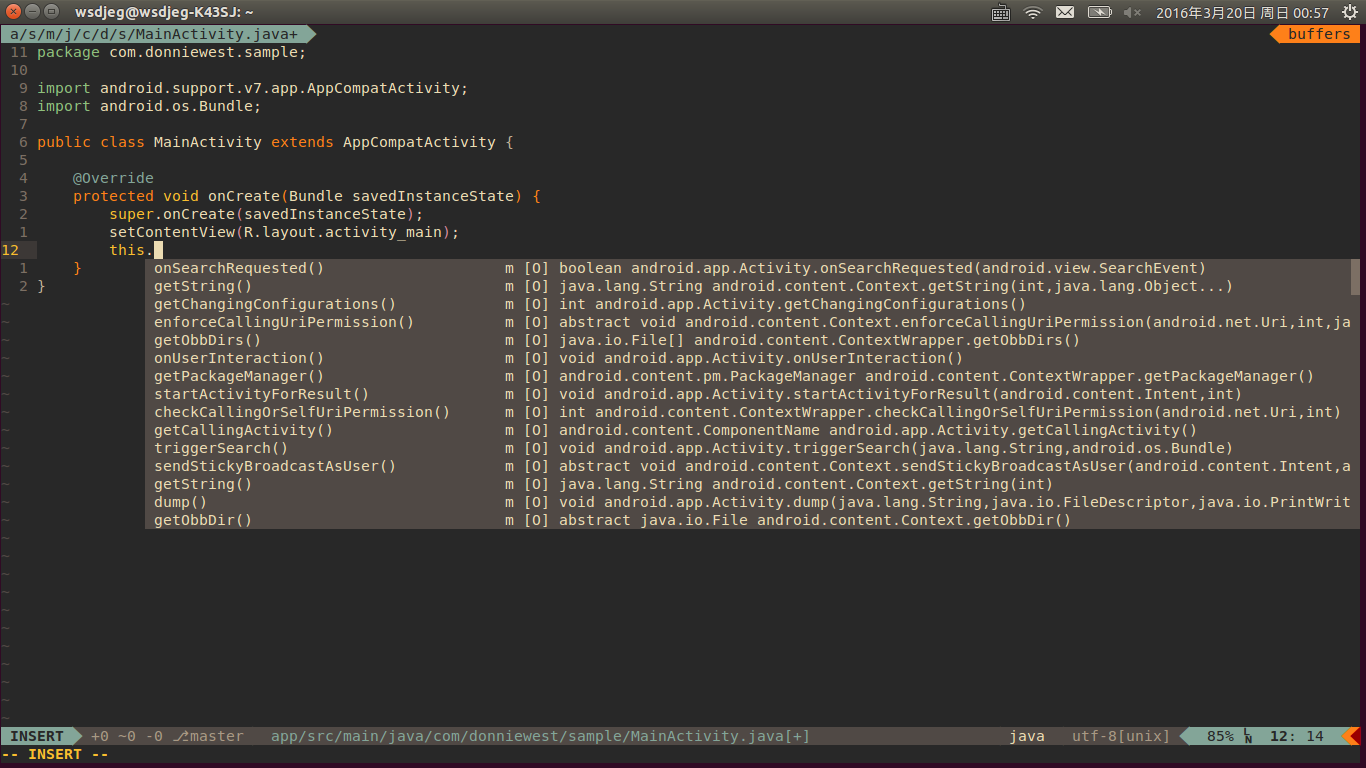Image resolution: width=1366 pixels, height=768 pixels.
Task: Click the -- INSERT -- message at the bottom
Action: pos(55,754)
